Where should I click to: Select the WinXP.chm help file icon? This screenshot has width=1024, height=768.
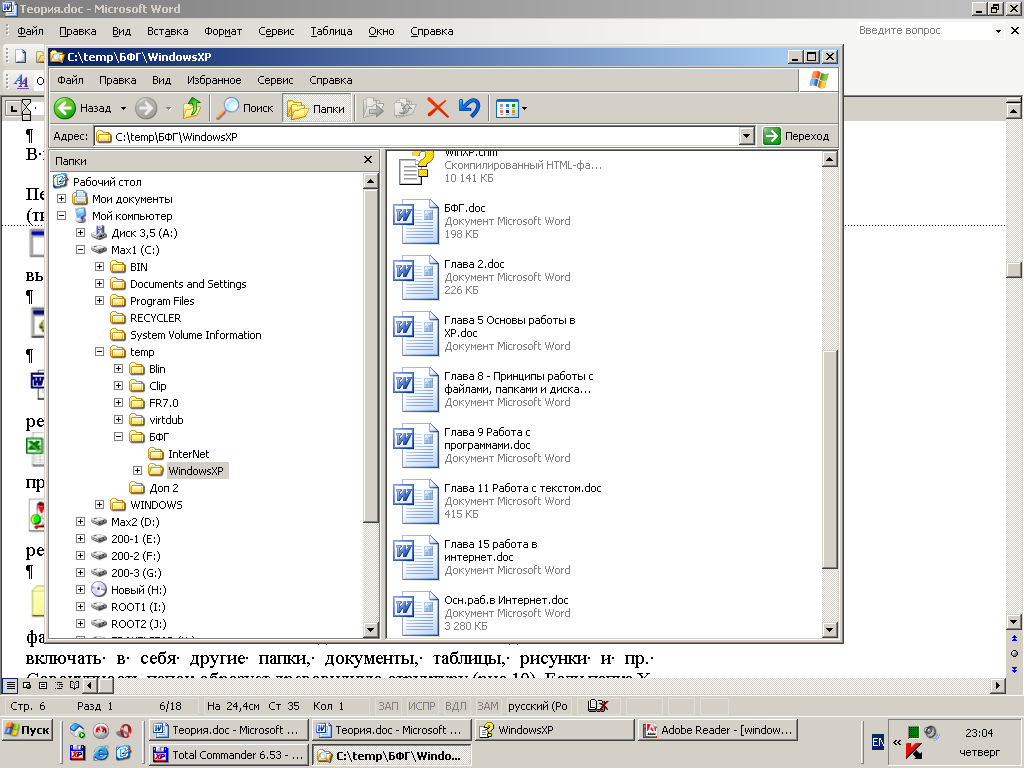click(417, 168)
